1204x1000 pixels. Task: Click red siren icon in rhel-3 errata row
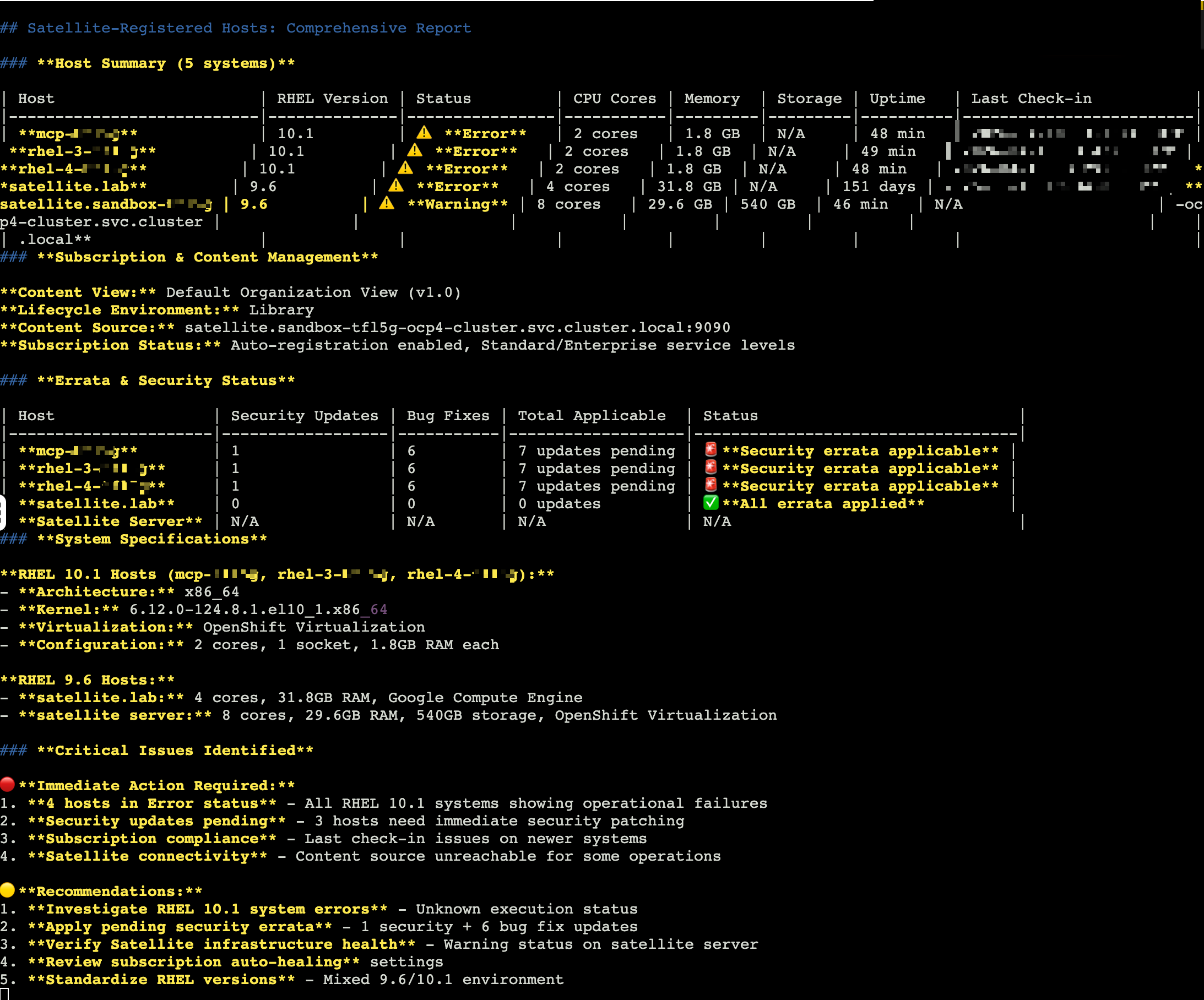(711, 468)
